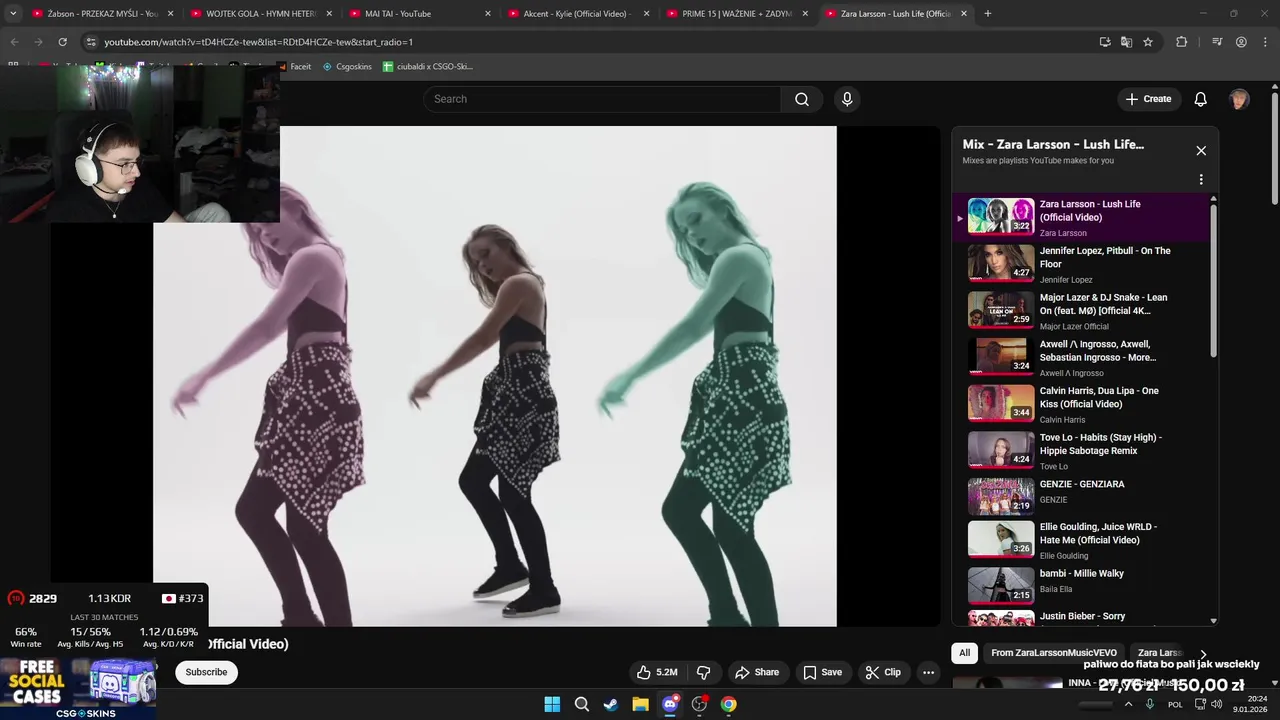
Task: Open the ciubaldi x CSGO-Ski bookmark
Action: 428,67
